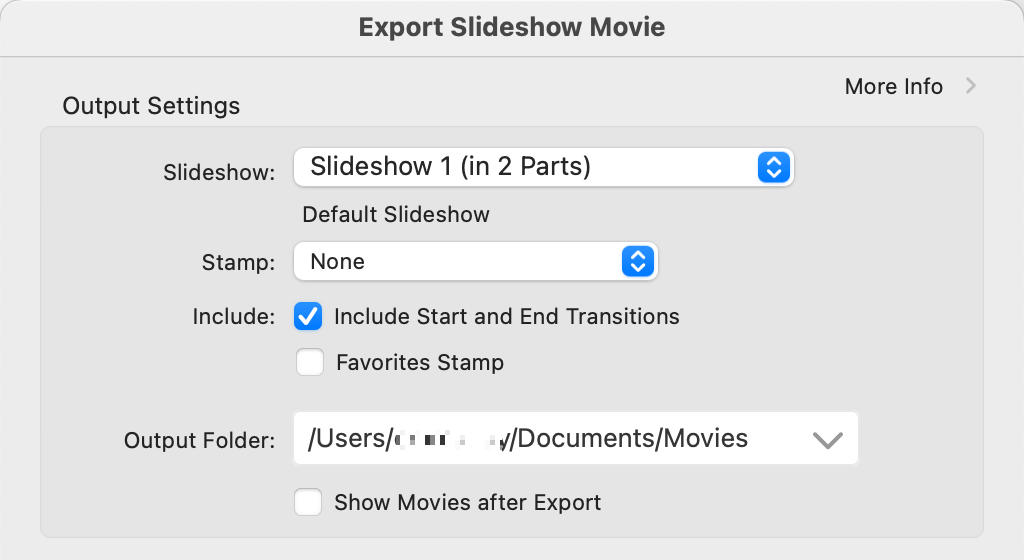Click the Output Settings section heading
This screenshot has width=1024, height=560.
tap(151, 106)
